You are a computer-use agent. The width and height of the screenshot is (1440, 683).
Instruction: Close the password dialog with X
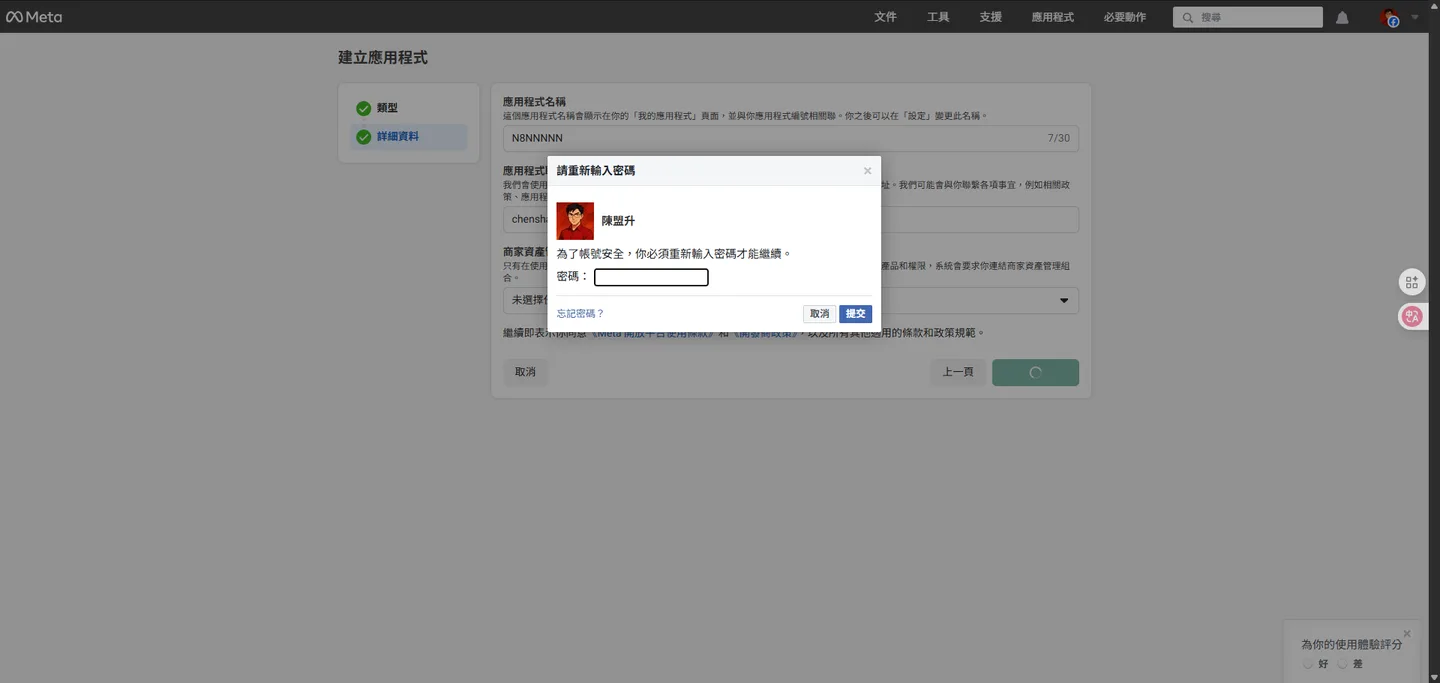pyautogui.click(x=867, y=171)
